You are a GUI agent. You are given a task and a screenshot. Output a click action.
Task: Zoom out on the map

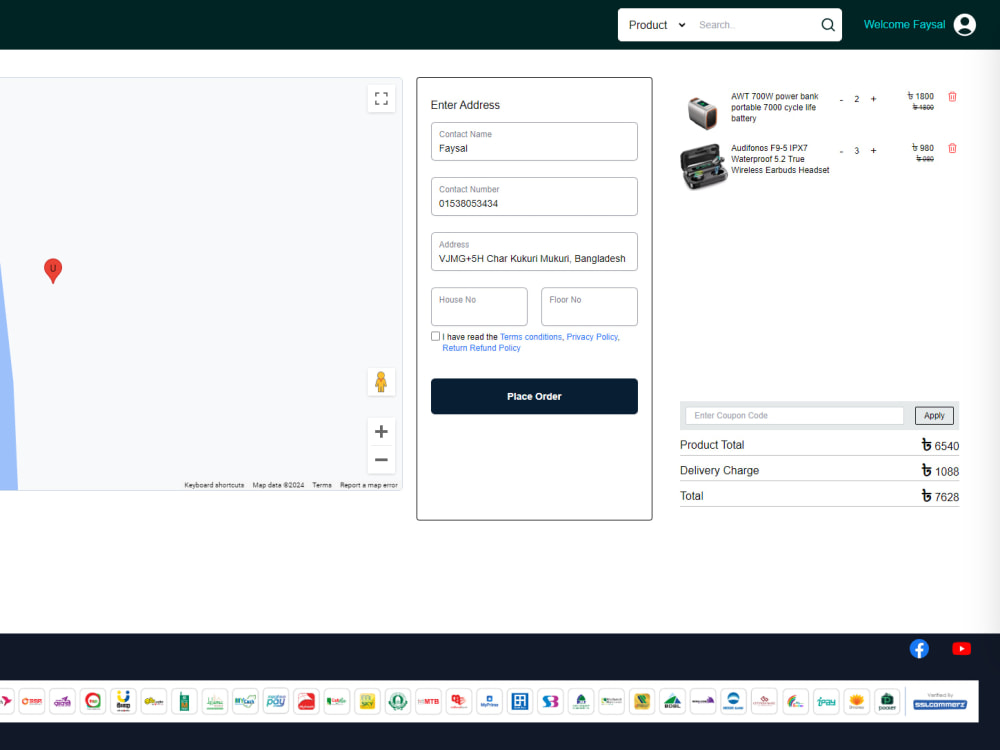[x=381, y=460]
